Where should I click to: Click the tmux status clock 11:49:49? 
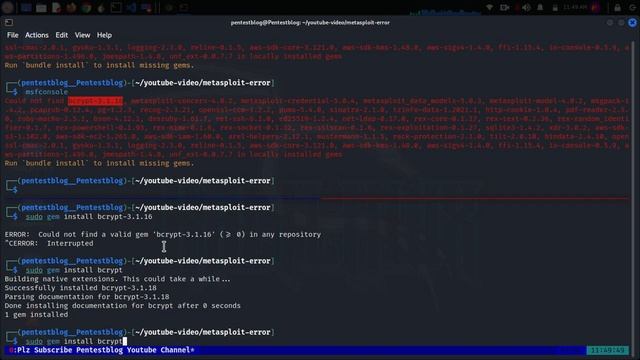point(607,350)
